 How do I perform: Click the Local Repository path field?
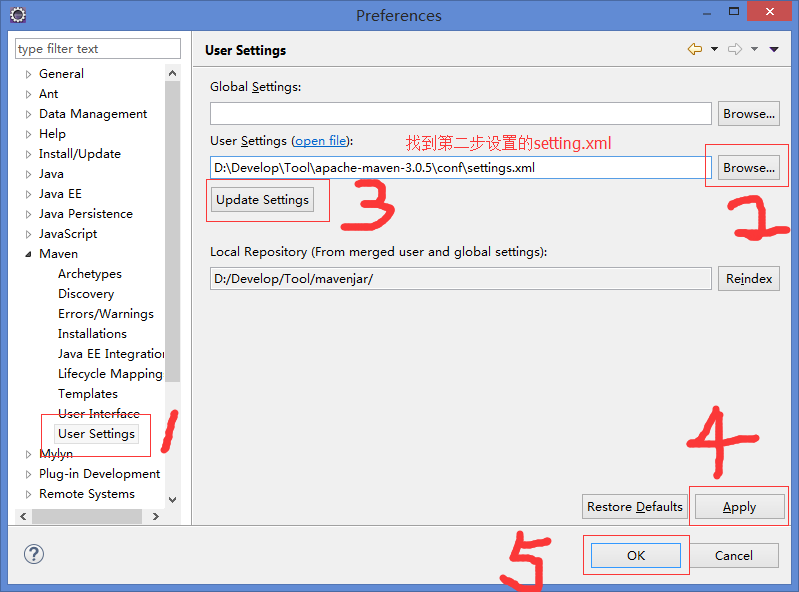[x=461, y=279]
